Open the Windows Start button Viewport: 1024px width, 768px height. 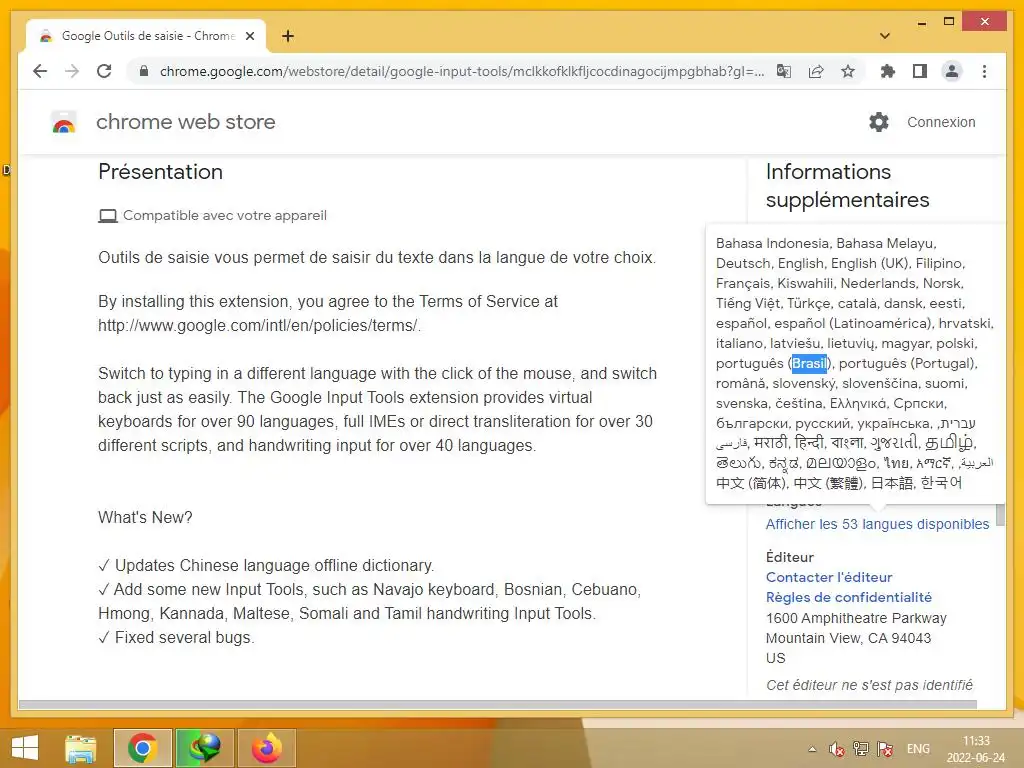[25, 748]
